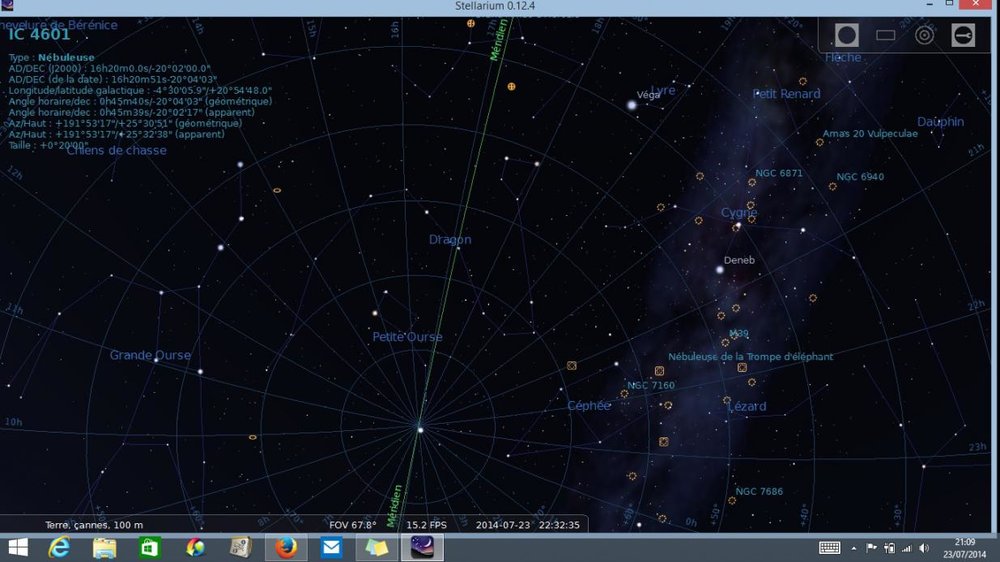Toggle the ocular view circle icon

pyautogui.click(x=846, y=35)
